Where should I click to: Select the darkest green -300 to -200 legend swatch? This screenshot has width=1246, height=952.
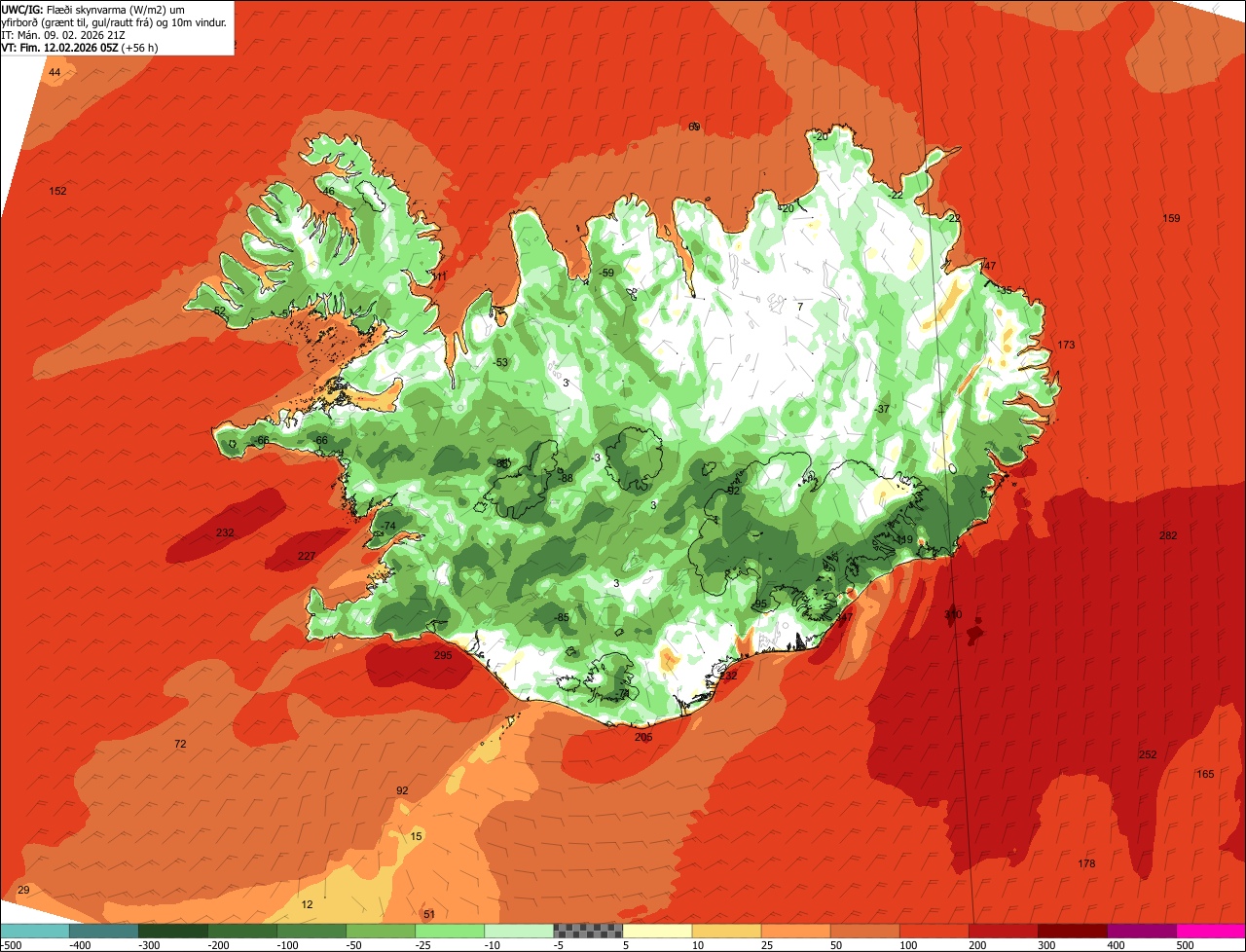pos(173,932)
